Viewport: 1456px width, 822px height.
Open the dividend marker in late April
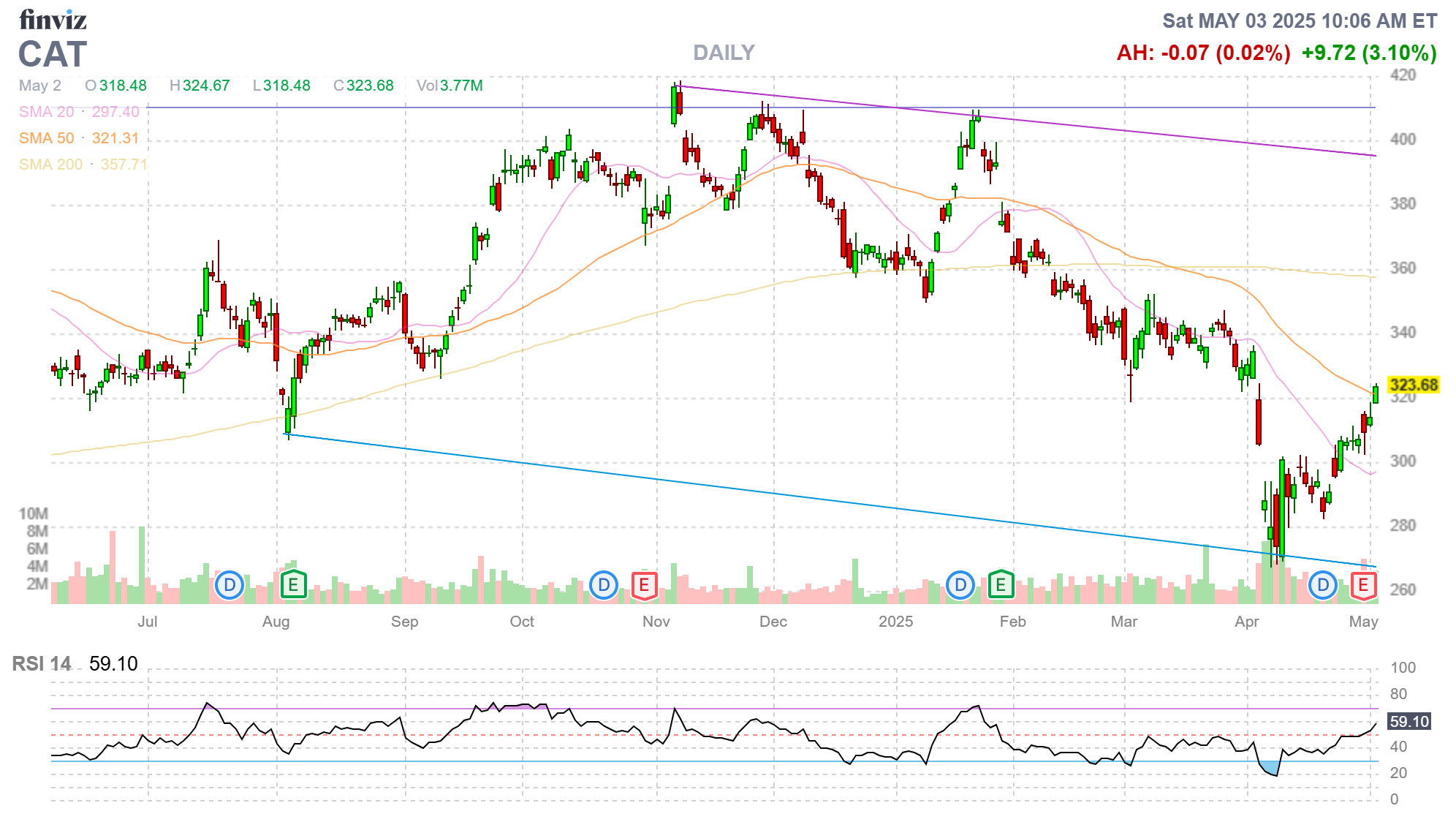point(1323,585)
